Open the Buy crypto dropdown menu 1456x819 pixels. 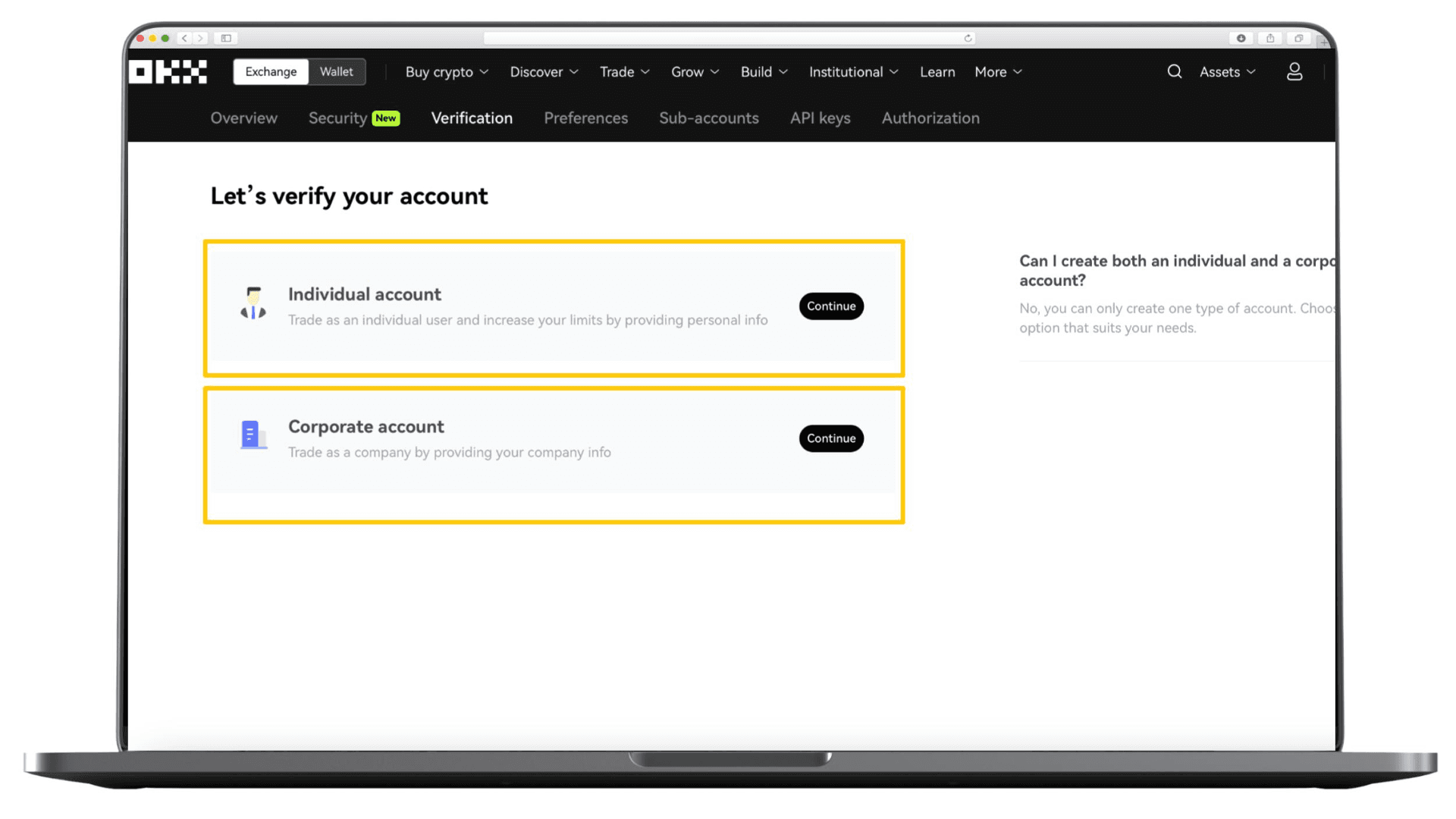[447, 72]
